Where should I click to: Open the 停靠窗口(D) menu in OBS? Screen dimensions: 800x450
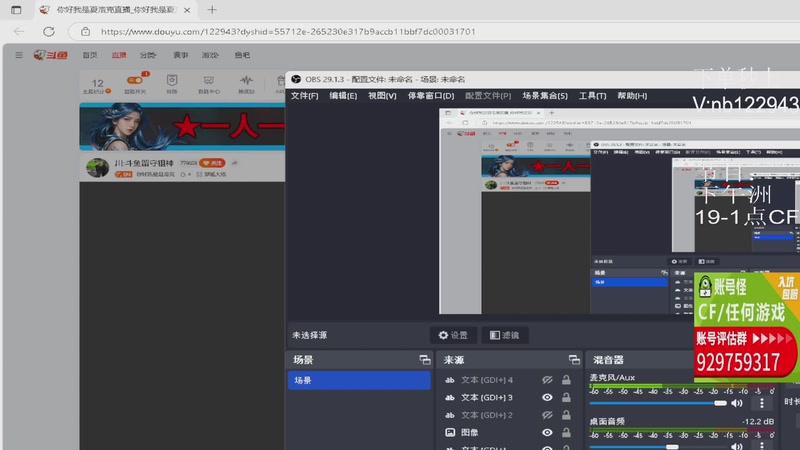(431, 95)
